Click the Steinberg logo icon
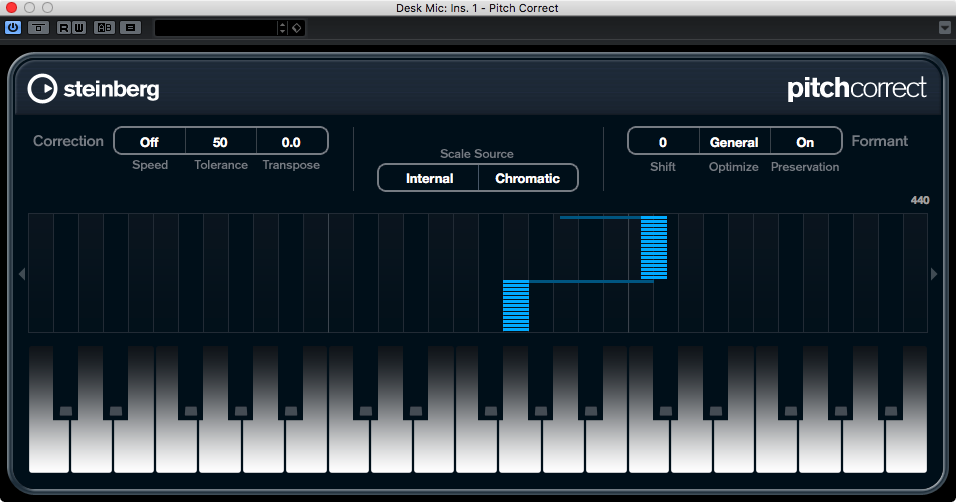Viewport: 956px width, 502px height. pos(43,89)
